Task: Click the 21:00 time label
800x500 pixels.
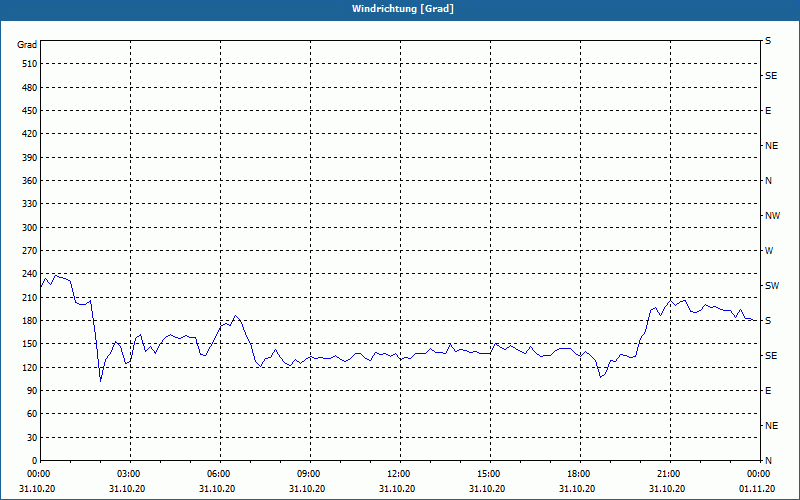Action: 670,474
